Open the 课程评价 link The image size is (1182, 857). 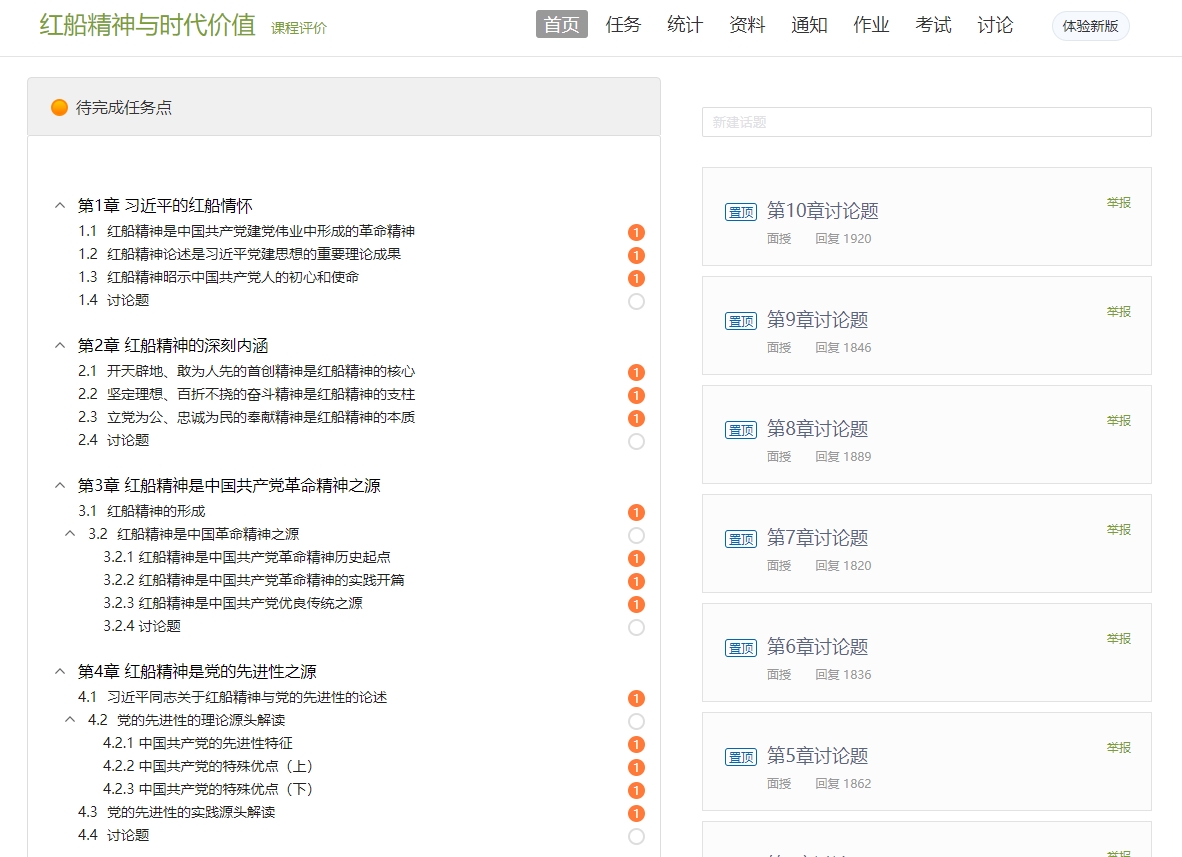[298, 28]
